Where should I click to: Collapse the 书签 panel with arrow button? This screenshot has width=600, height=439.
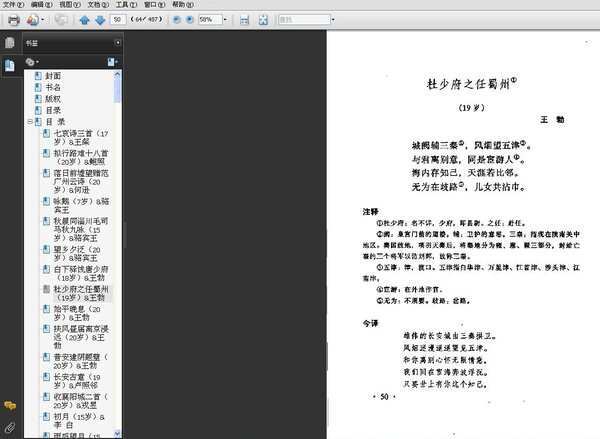117,42
